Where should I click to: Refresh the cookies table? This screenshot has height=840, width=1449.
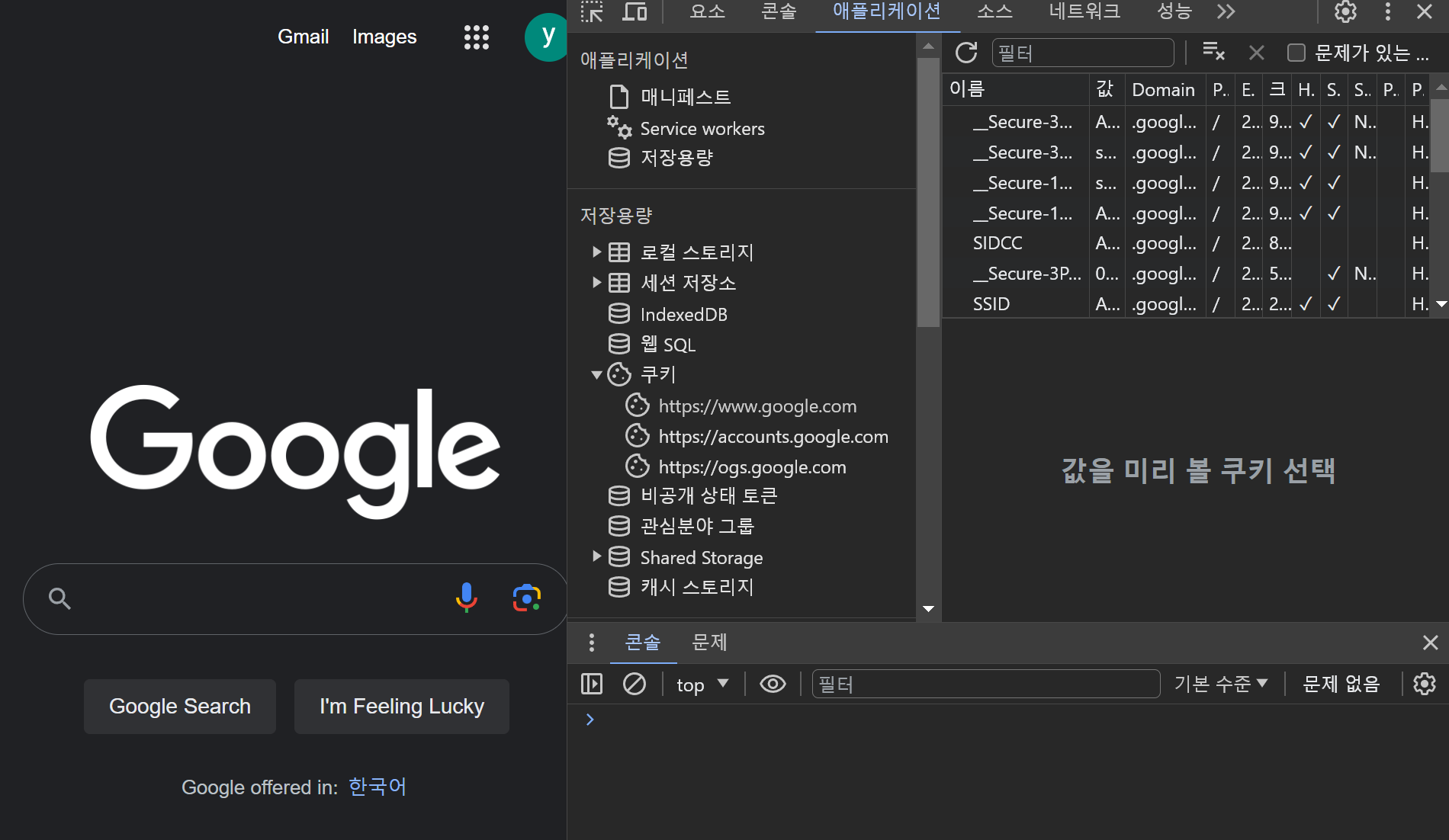966,53
